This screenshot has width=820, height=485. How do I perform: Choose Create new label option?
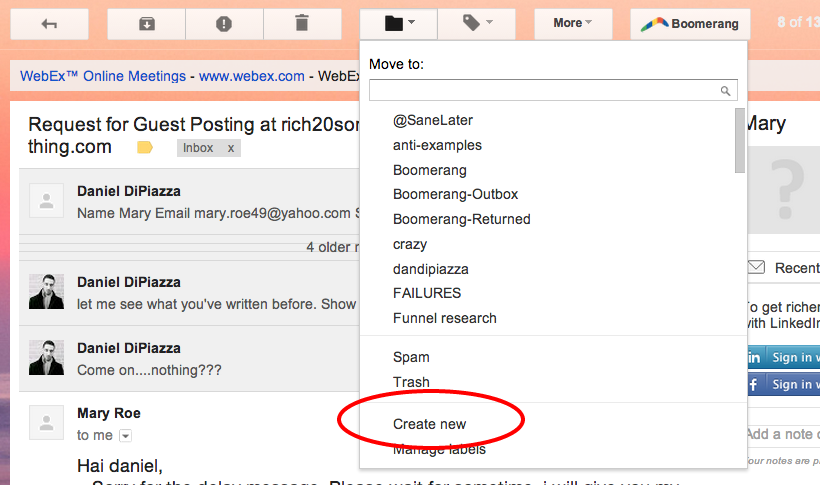point(429,424)
